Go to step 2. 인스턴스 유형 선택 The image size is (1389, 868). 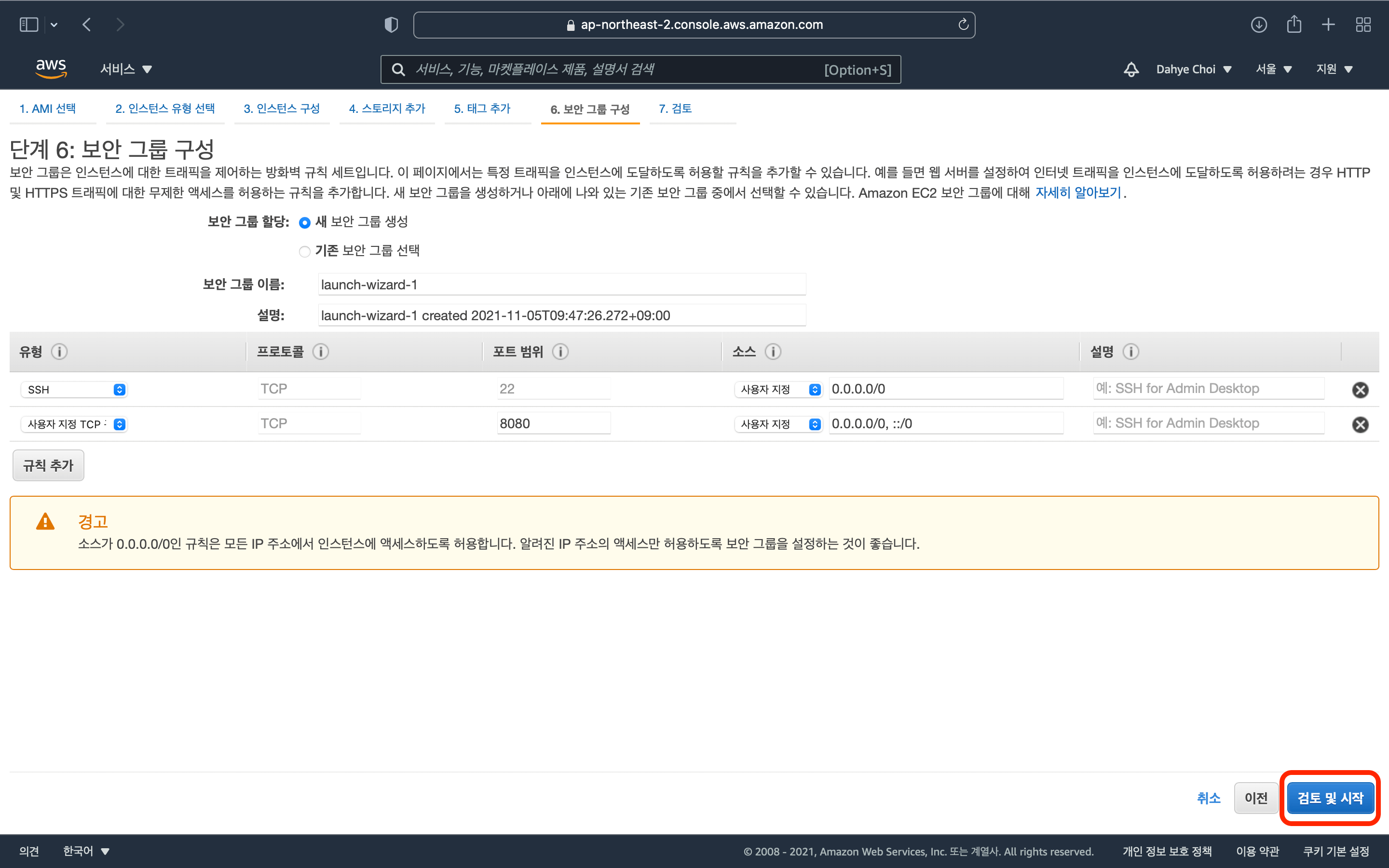tap(165, 108)
